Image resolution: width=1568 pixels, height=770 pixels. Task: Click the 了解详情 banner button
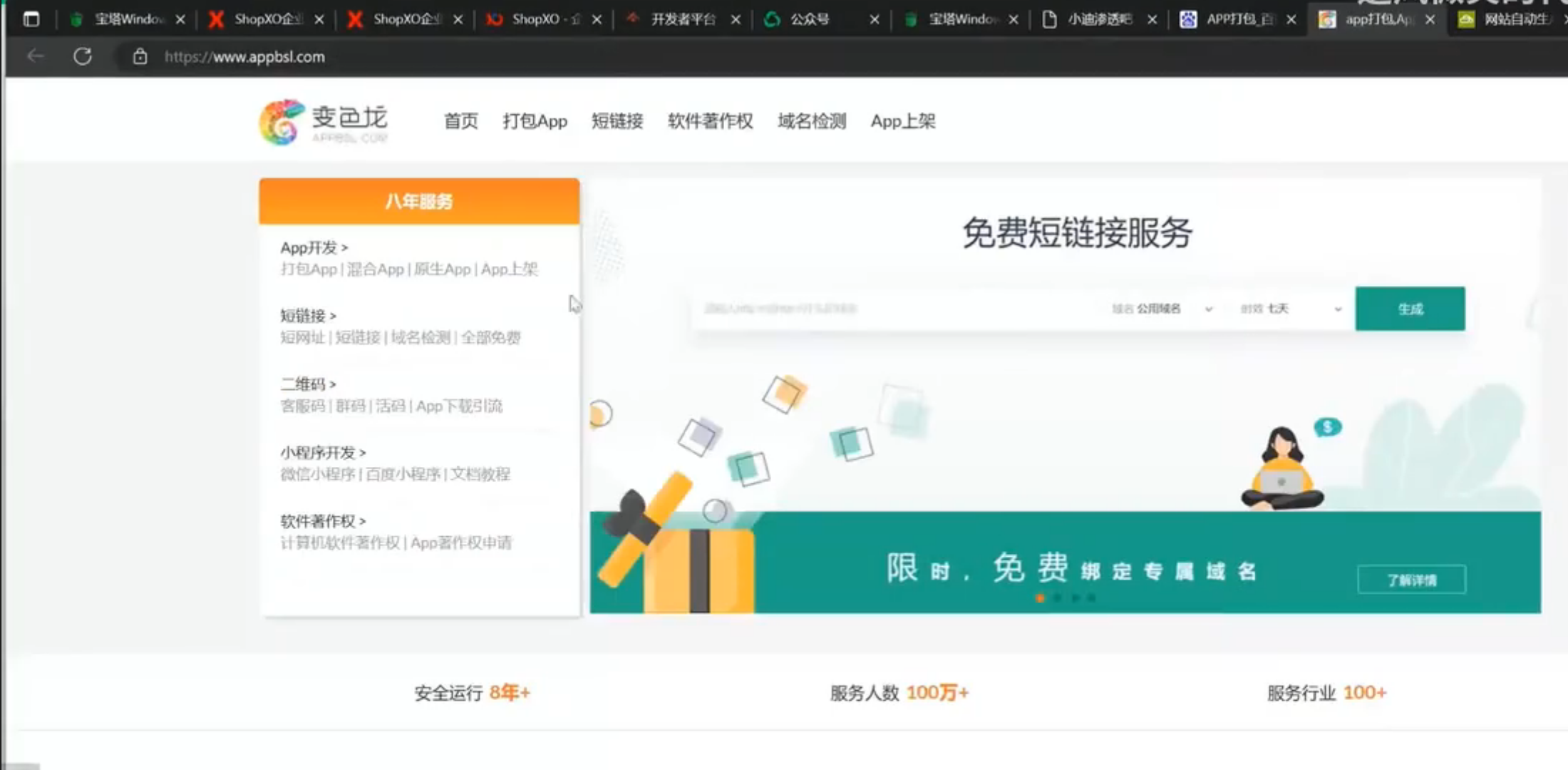[x=1411, y=580]
